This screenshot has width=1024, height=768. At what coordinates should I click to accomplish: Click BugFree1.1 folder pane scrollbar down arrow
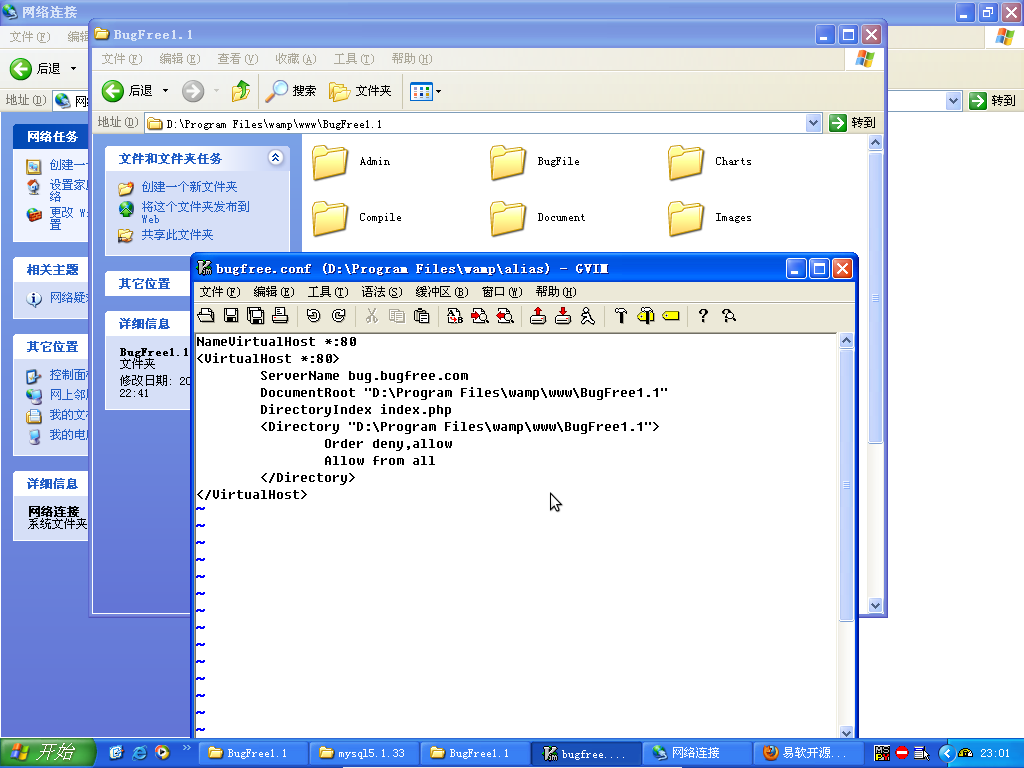[x=876, y=605]
